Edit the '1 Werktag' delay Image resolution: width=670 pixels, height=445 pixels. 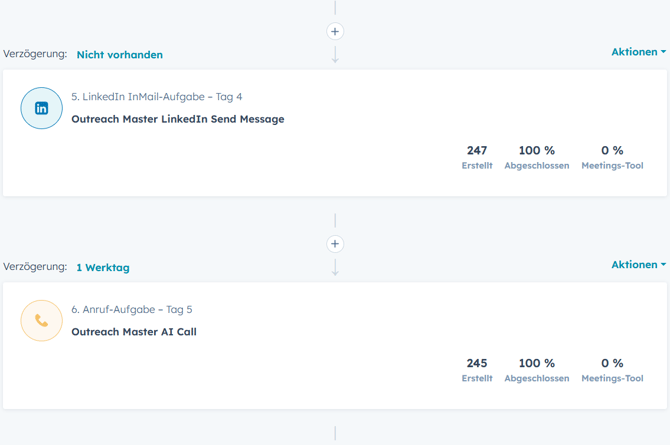coord(103,268)
